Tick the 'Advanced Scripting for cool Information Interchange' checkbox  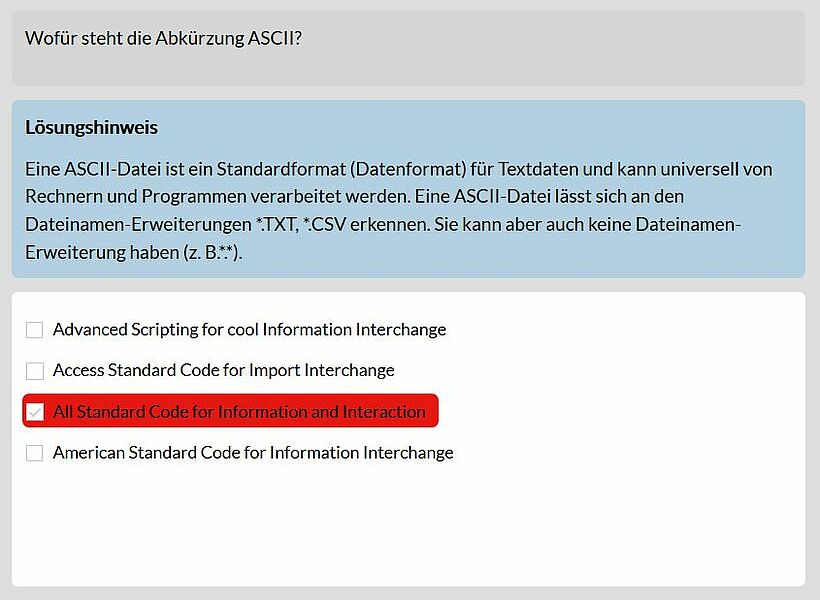click(35, 330)
